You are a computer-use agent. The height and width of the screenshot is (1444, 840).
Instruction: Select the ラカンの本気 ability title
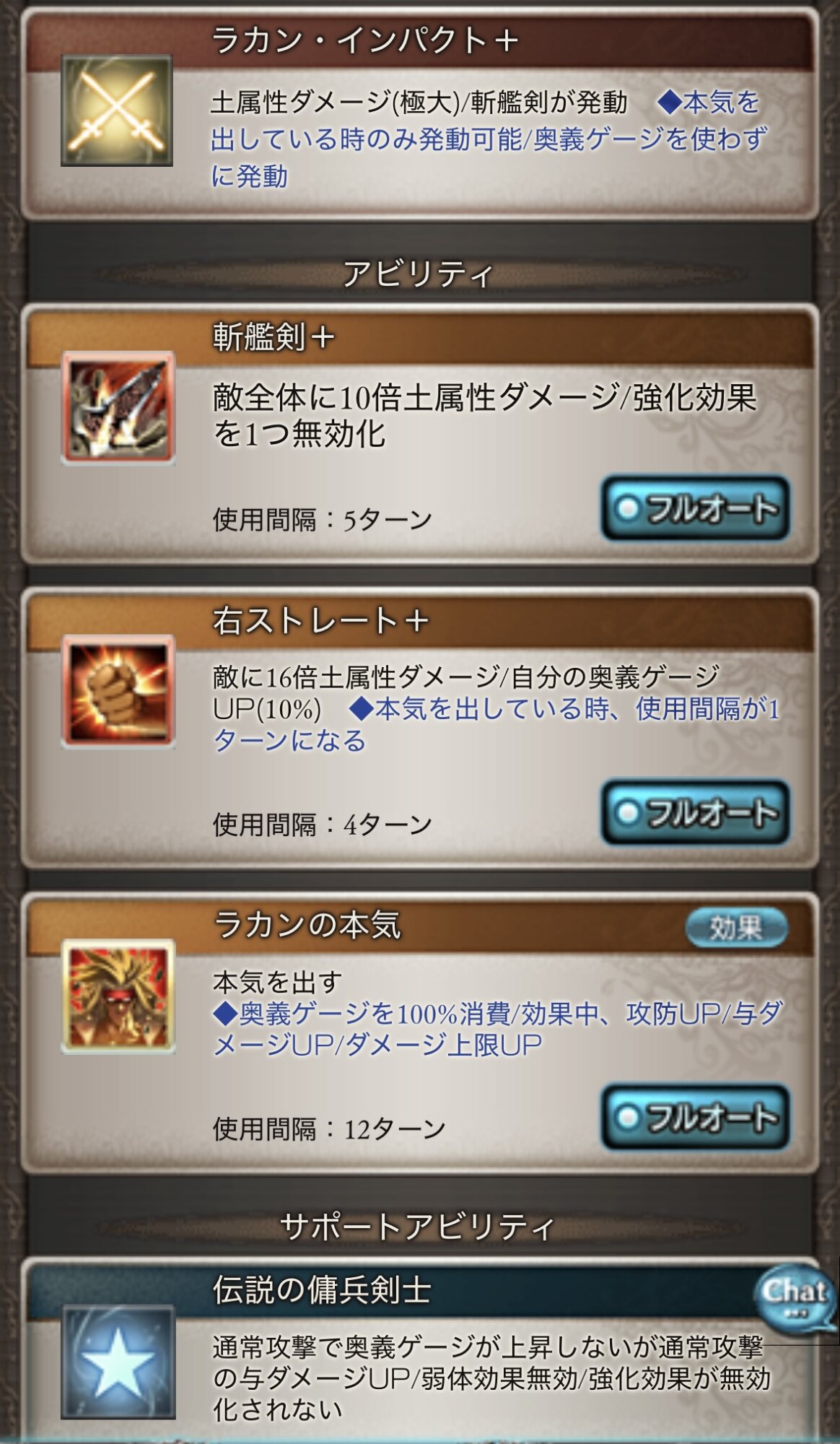pyautogui.click(x=307, y=926)
